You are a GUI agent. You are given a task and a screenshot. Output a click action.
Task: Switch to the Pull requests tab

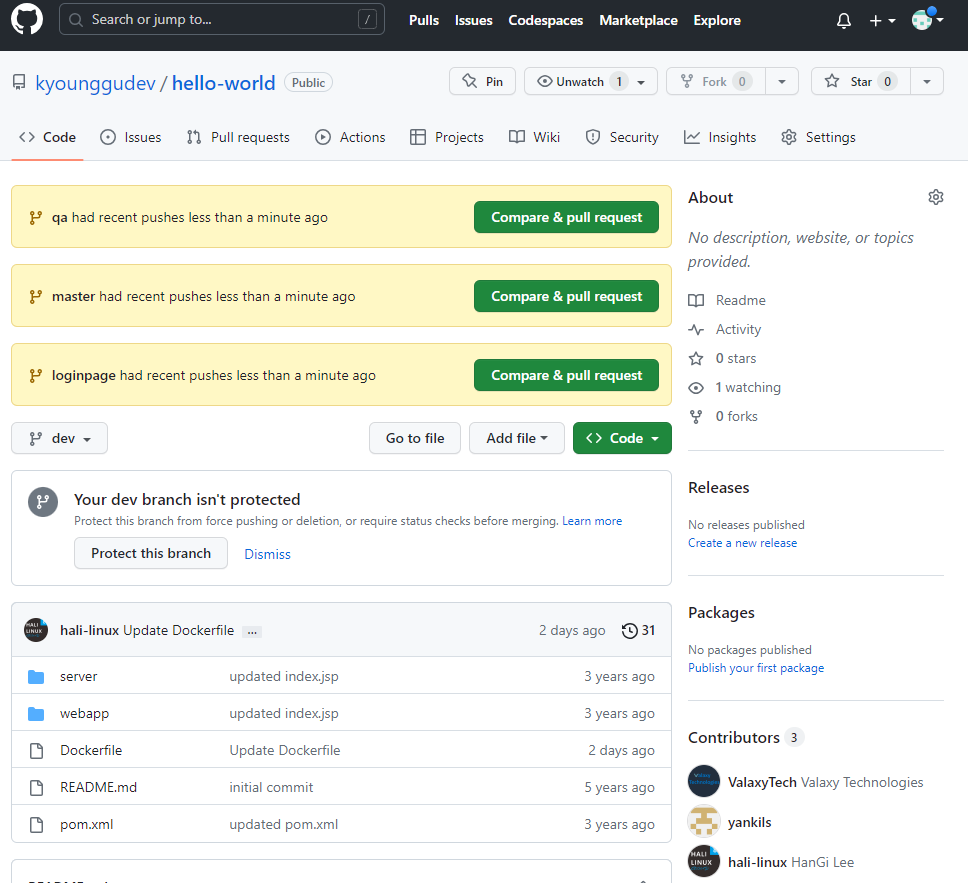238,137
